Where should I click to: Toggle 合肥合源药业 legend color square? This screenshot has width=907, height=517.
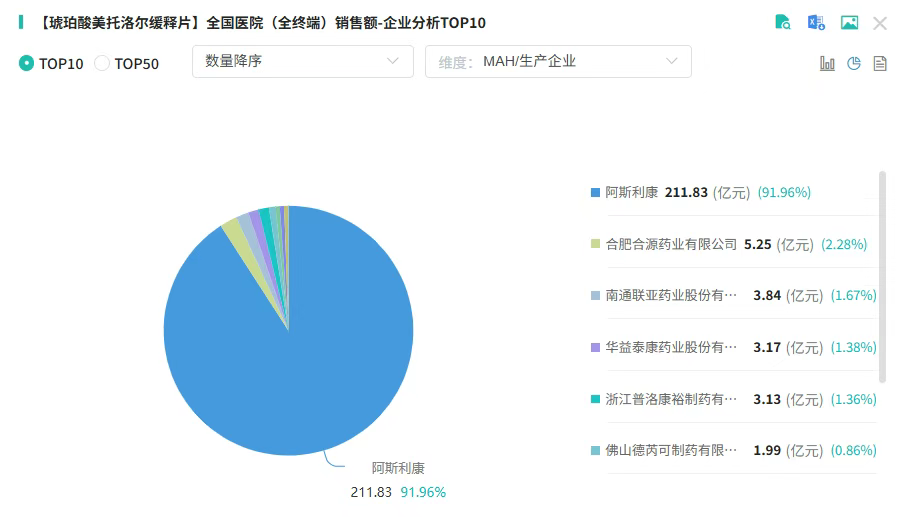596,244
